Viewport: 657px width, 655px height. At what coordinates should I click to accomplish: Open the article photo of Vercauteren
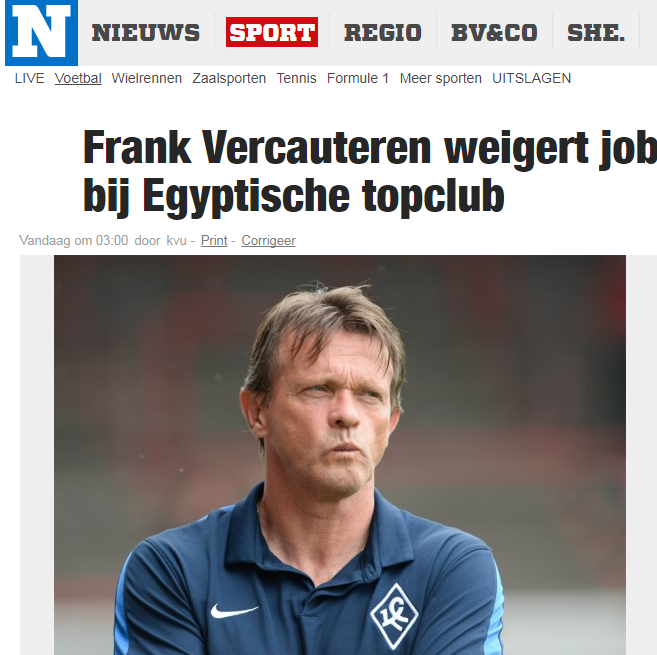(340, 455)
